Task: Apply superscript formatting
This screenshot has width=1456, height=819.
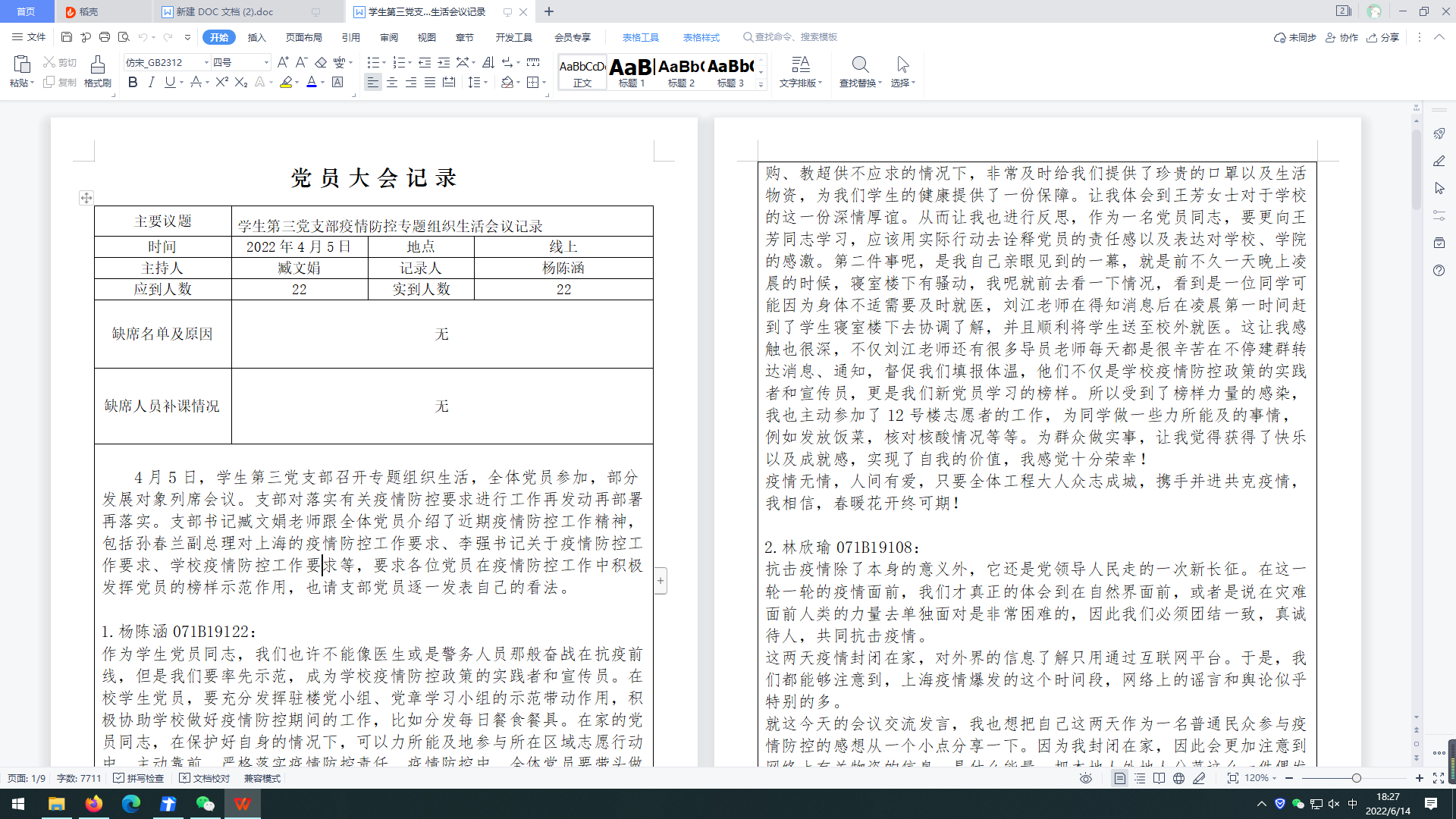Action: (221, 82)
